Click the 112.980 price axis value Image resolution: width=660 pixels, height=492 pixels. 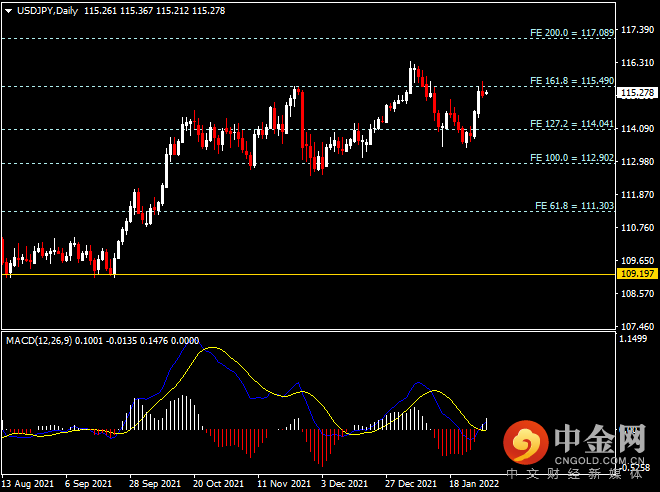pyautogui.click(x=638, y=162)
